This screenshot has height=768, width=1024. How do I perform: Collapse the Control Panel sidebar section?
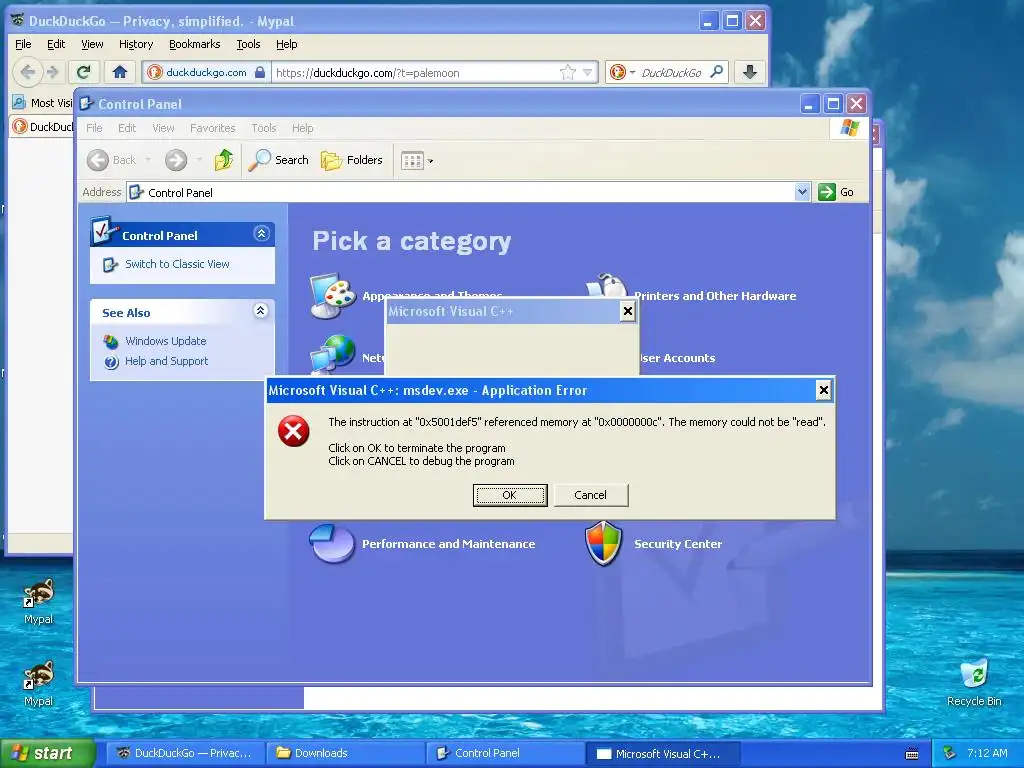tap(261, 234)
